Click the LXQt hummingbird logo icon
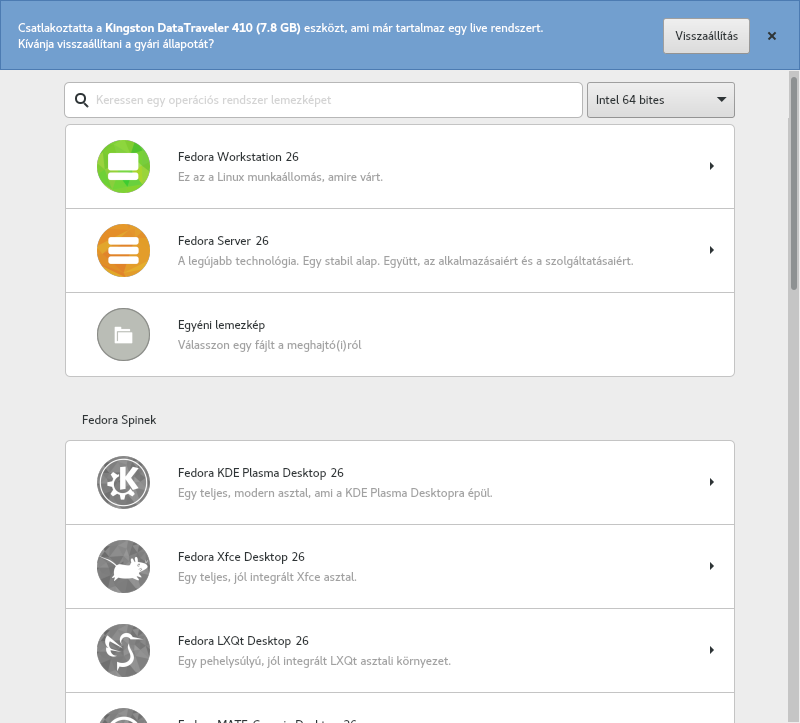 click(x=123, y=651)
